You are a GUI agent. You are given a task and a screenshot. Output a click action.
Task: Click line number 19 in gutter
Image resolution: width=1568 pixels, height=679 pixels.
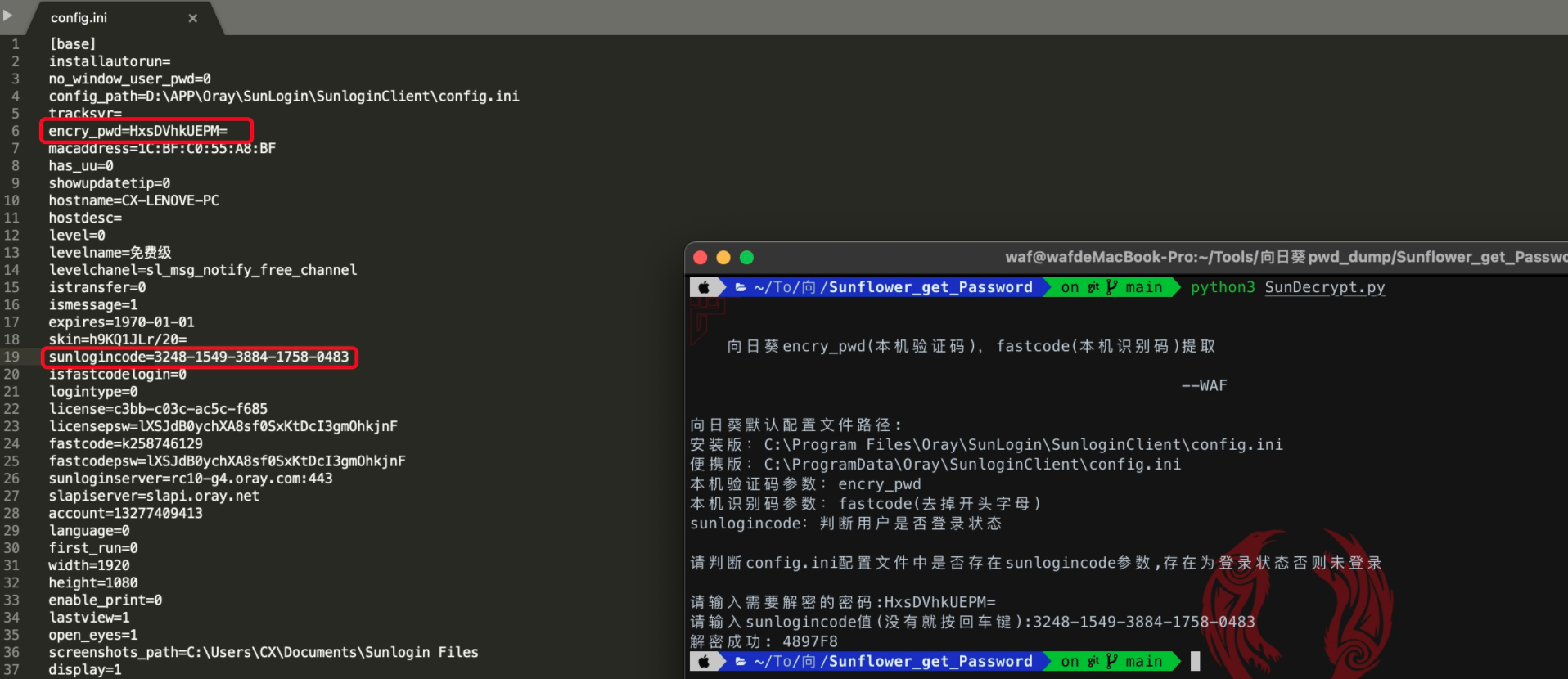(11, 357)
